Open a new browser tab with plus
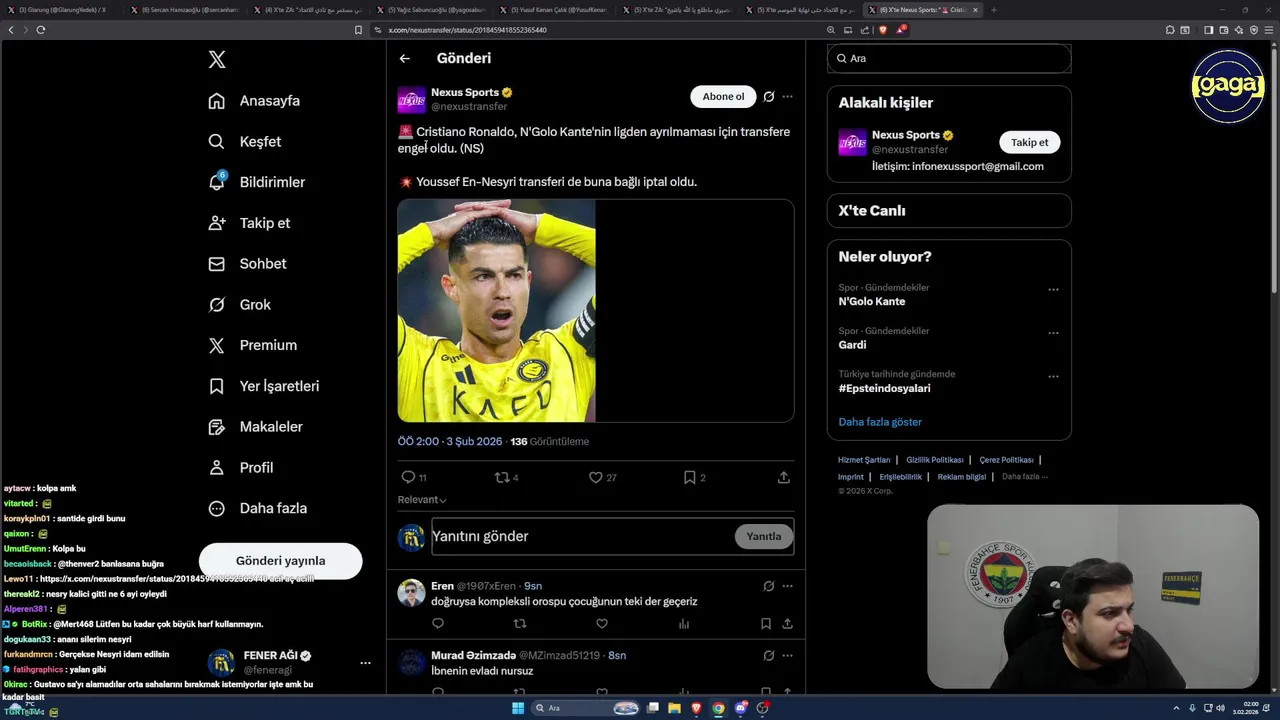This screenshot has width=1280, height=720. [993, 10]
